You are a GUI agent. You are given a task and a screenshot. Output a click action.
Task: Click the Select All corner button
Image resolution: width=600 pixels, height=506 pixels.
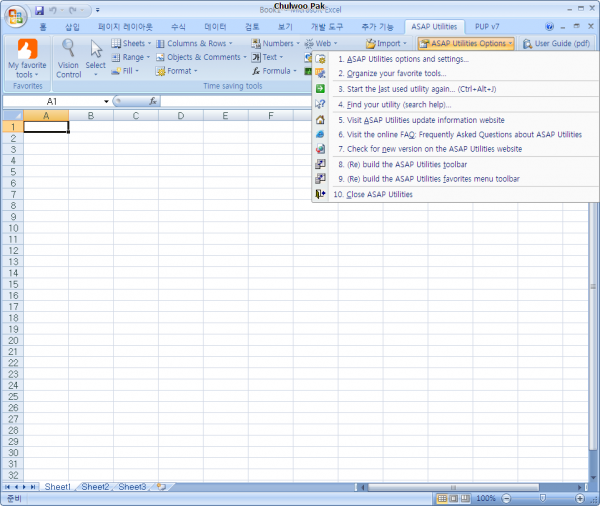[13, 115]
